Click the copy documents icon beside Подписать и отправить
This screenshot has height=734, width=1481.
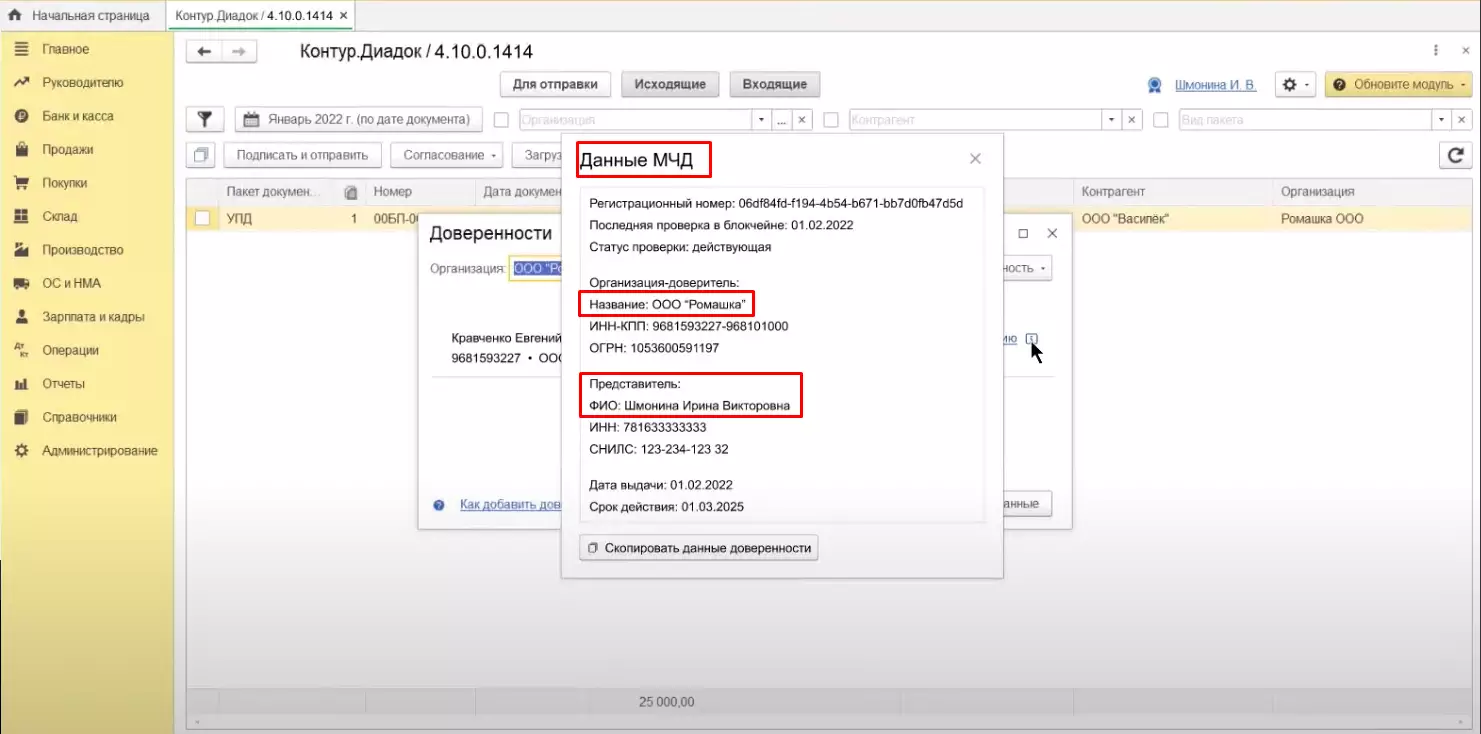203,155
